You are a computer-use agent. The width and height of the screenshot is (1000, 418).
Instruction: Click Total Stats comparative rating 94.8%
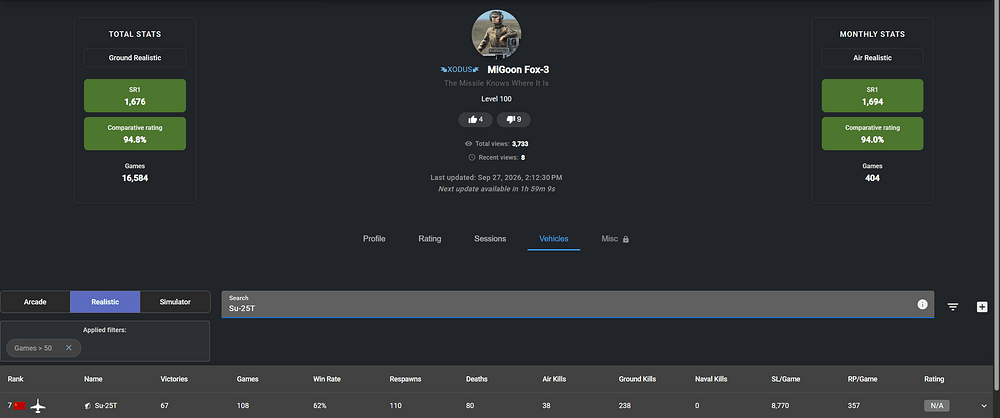coord(135,133)
